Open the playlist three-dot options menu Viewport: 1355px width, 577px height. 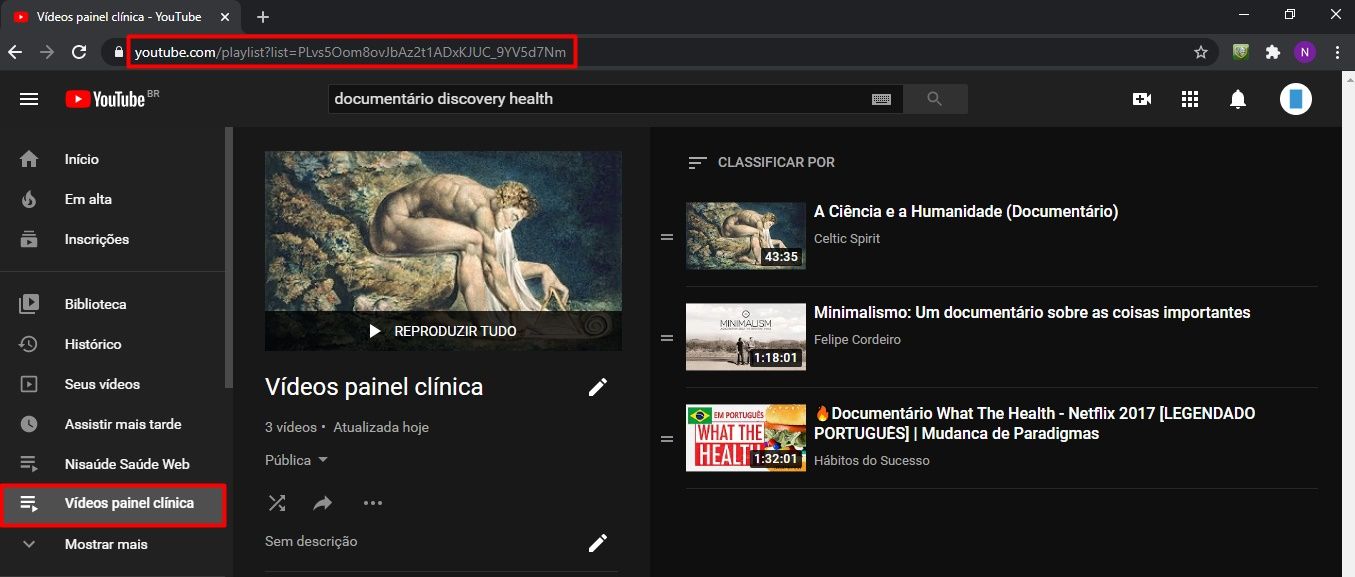(373, 503)
